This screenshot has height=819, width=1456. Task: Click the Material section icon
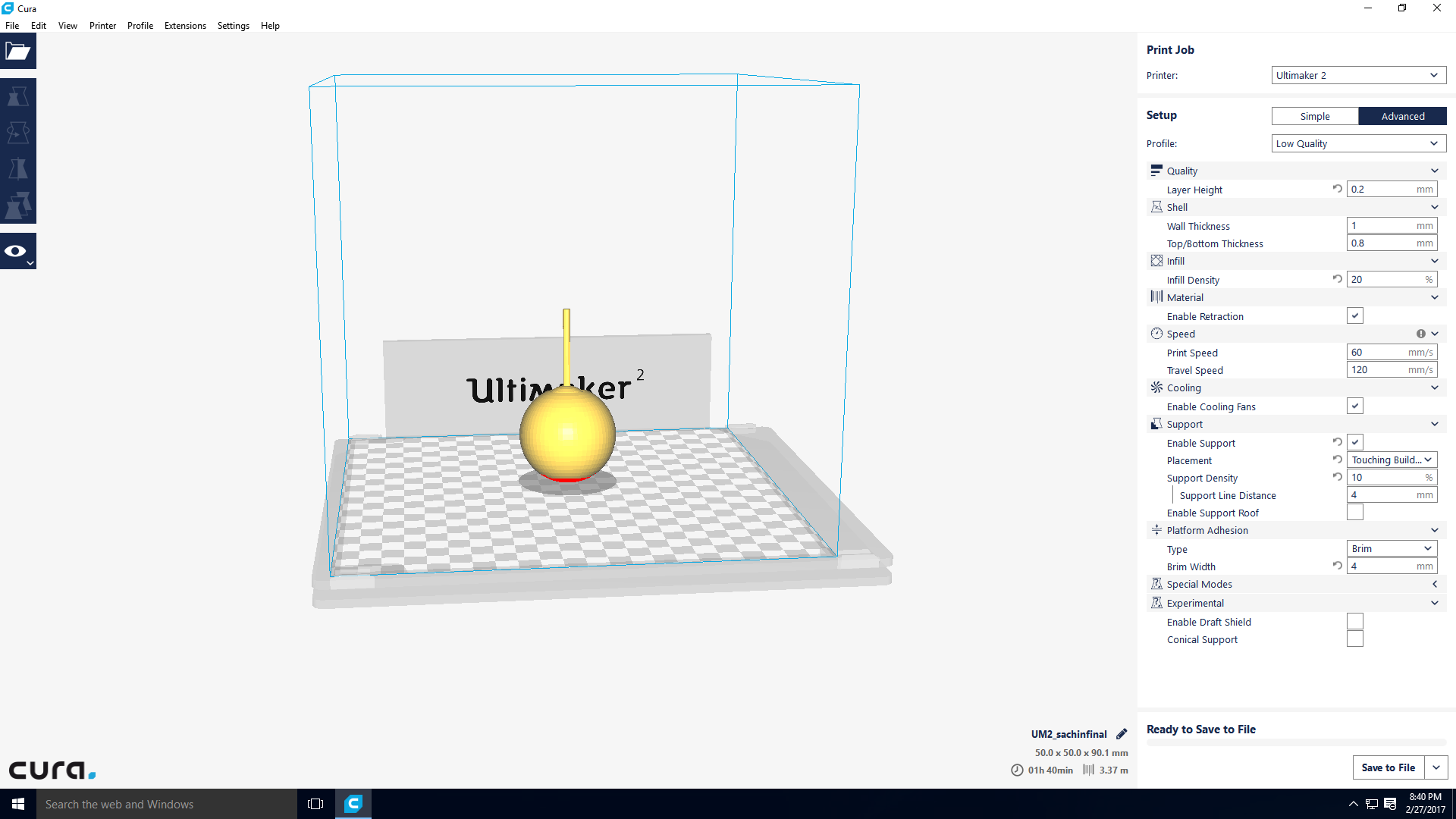[x=1156, y=297]
